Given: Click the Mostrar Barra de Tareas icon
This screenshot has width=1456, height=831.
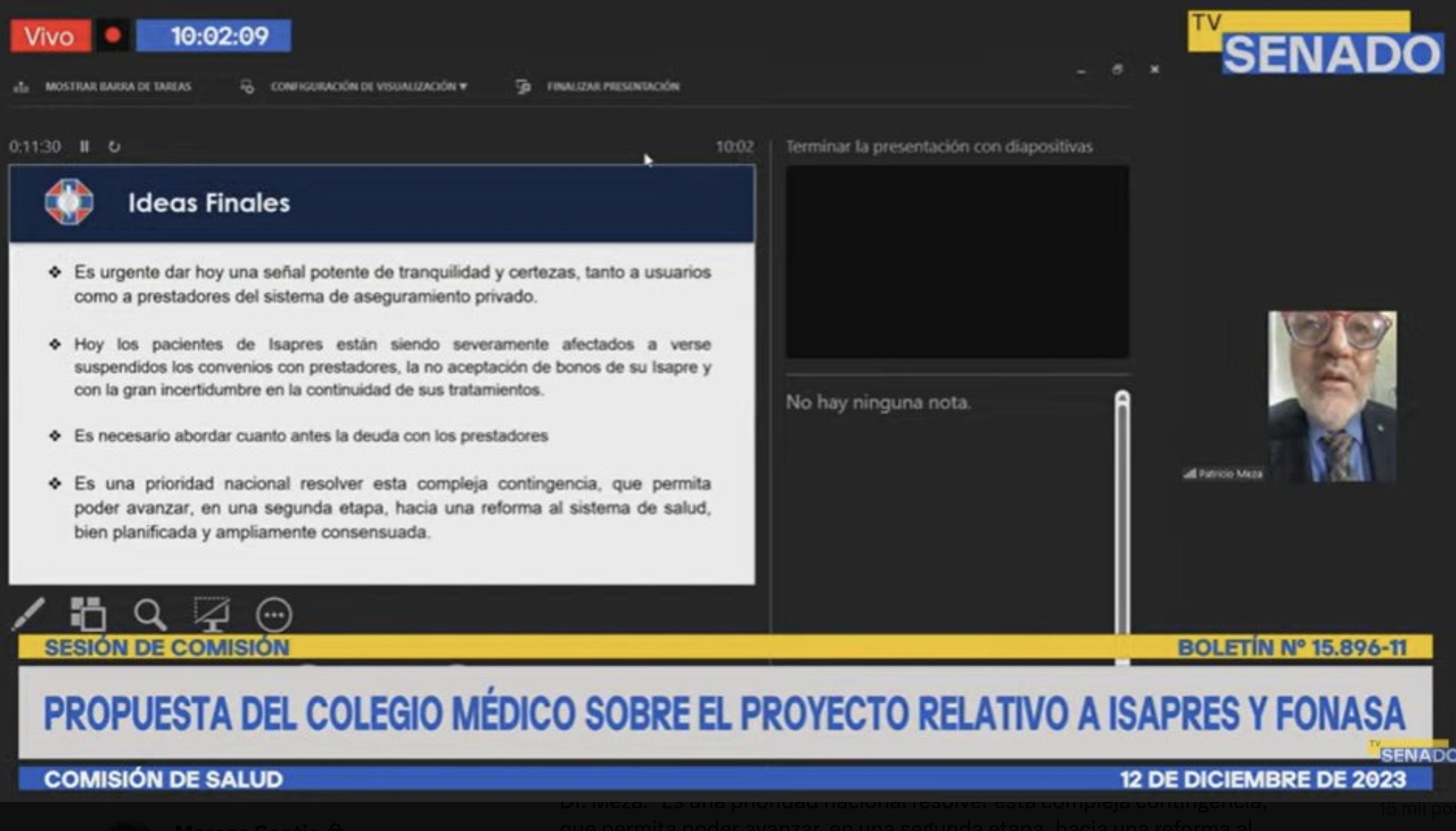Looking at the screenshot, I should 21,86.
